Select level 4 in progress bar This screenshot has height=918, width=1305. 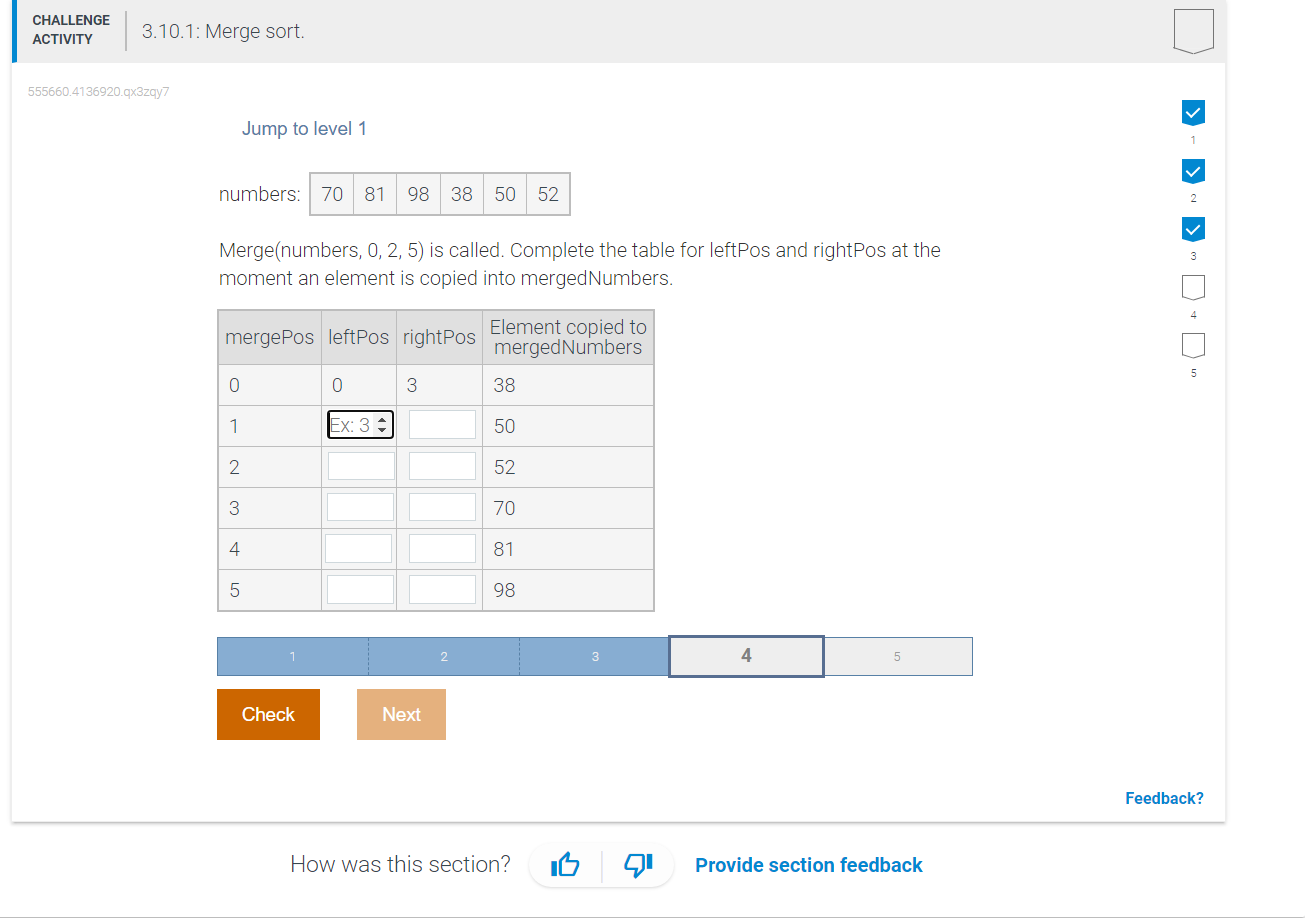pyautogui.click(x=746, y=656)
